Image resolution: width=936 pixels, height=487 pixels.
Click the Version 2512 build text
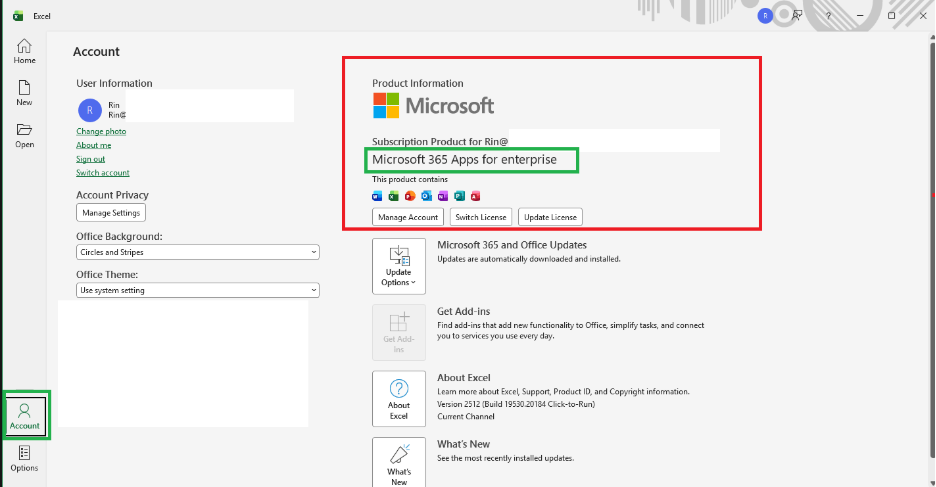click(516, 404)
